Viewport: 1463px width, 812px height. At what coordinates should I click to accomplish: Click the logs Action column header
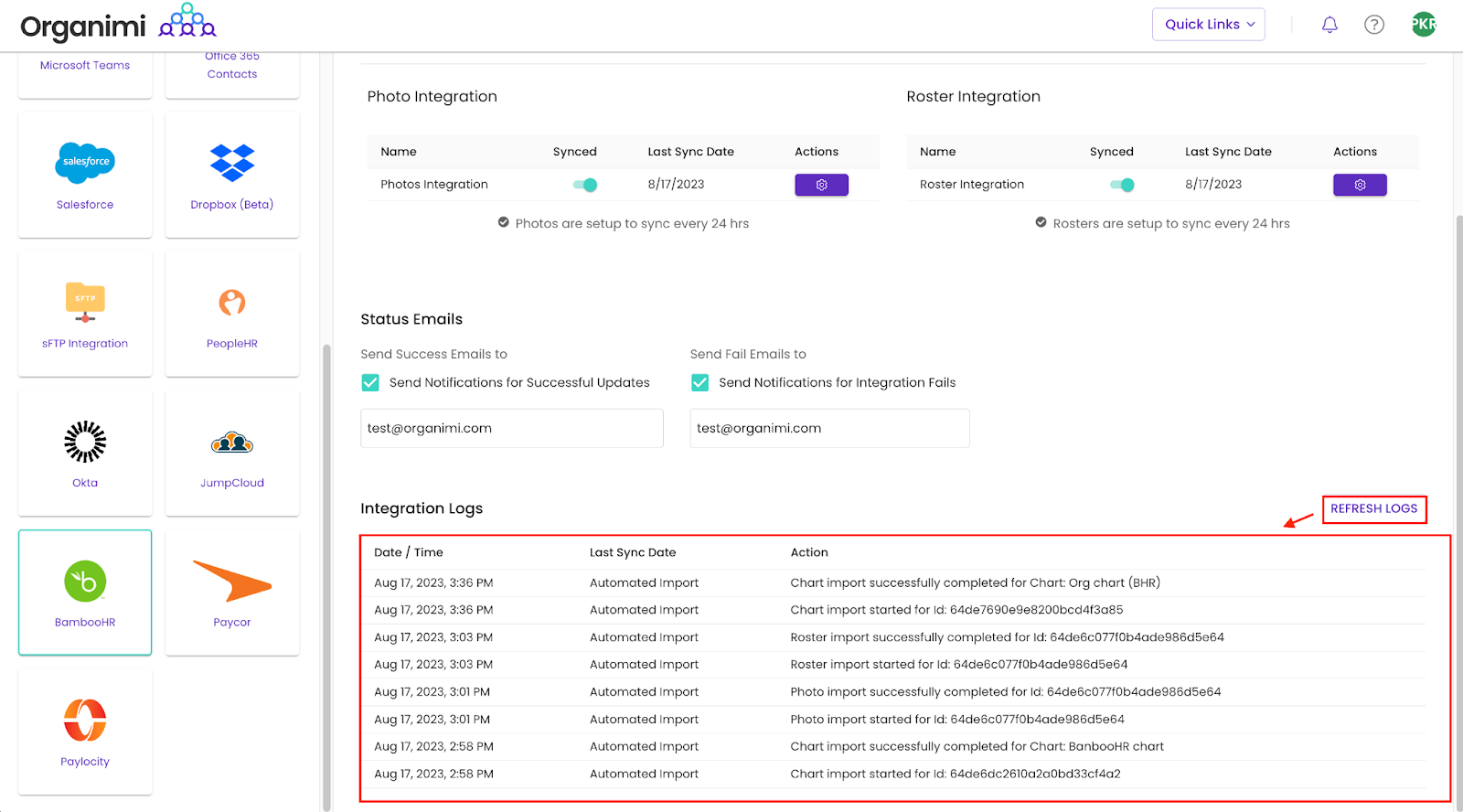(809, 552)
